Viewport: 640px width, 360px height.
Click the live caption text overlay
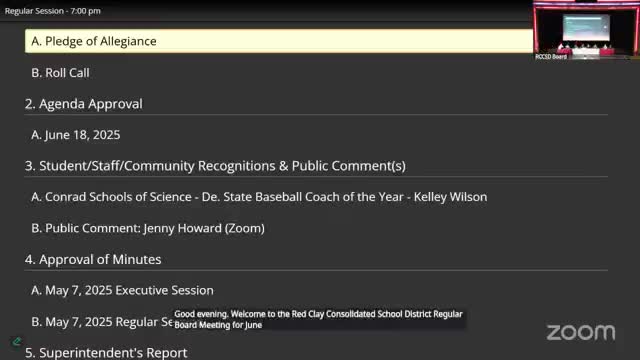(318, 319)
